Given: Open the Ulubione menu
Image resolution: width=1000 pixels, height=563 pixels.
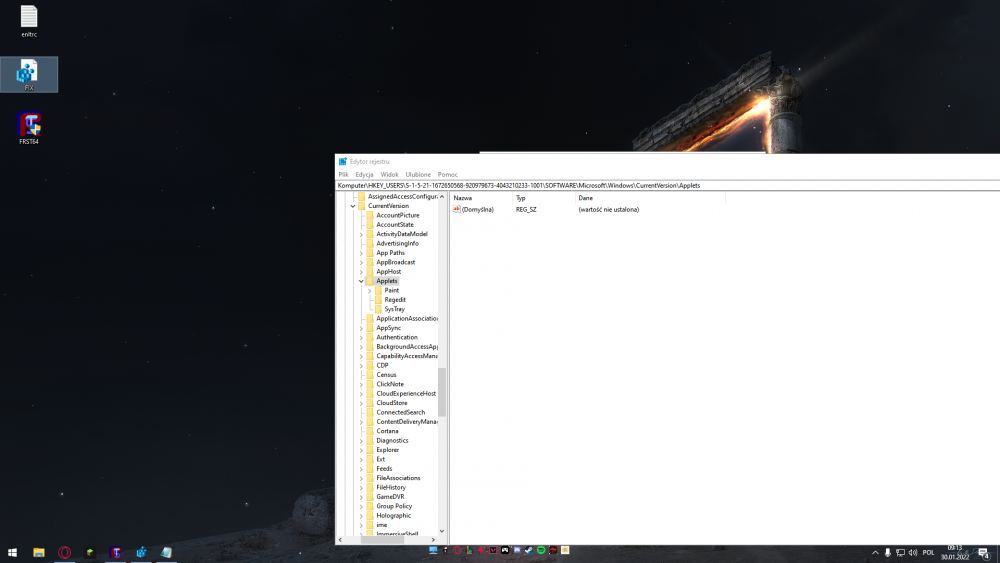Looking at the screenshot, I should click(418, 174).
